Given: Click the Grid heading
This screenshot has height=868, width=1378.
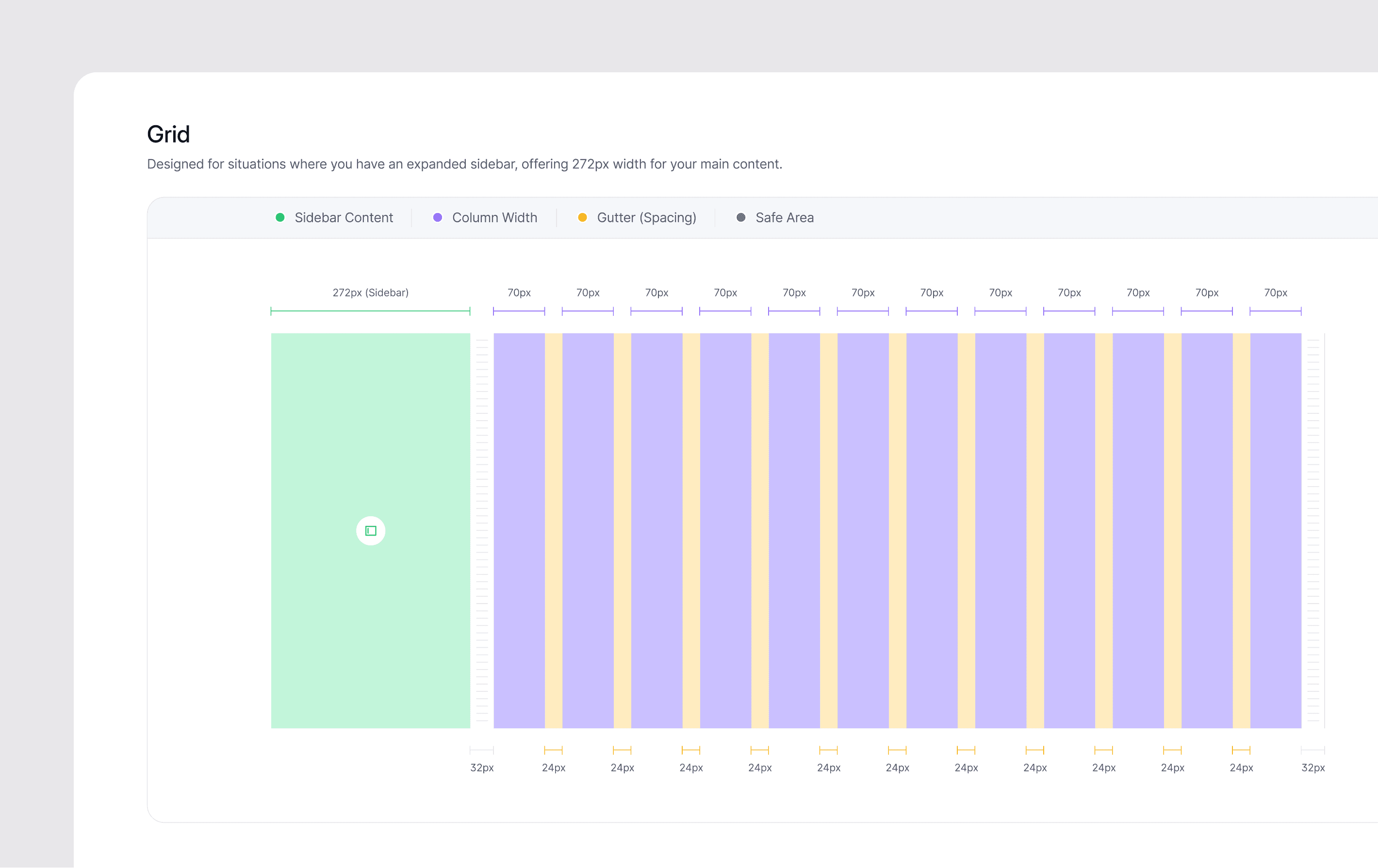Looking at the screenshot, I should point(168,134).
